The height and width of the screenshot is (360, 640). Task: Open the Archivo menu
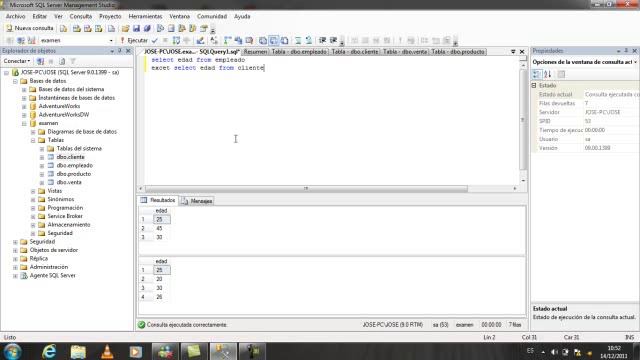tap(16, 17)
